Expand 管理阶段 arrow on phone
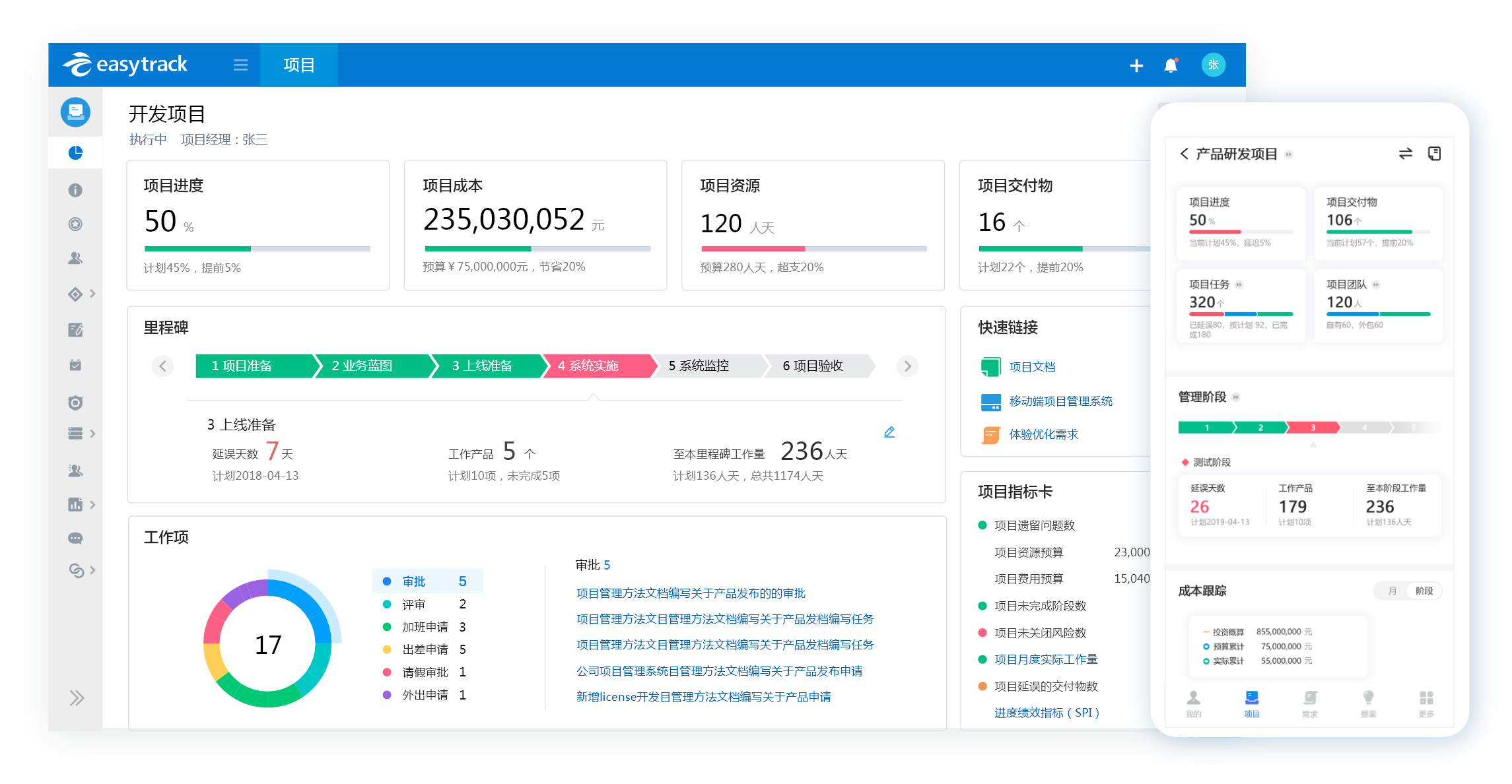The height and width of the screenshot is (784, 1512). tap(1235, 397)
